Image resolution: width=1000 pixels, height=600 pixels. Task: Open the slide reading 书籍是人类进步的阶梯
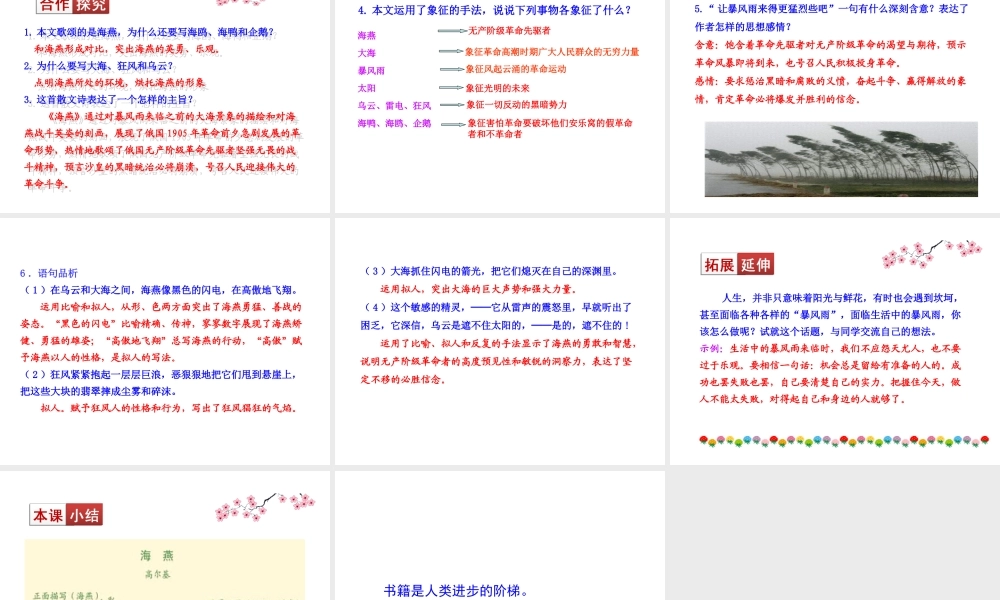click(499, 536)
